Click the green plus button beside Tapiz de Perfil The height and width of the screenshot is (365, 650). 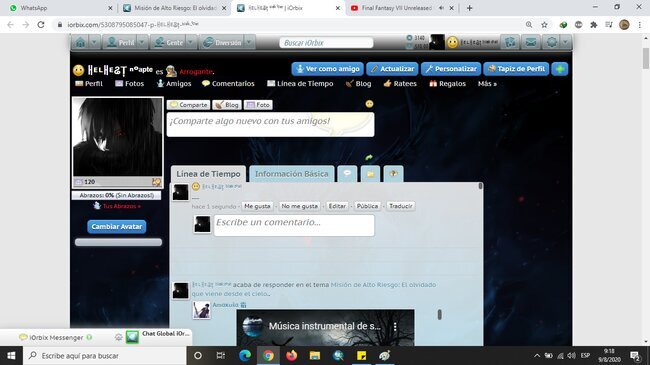coord(560,69)
